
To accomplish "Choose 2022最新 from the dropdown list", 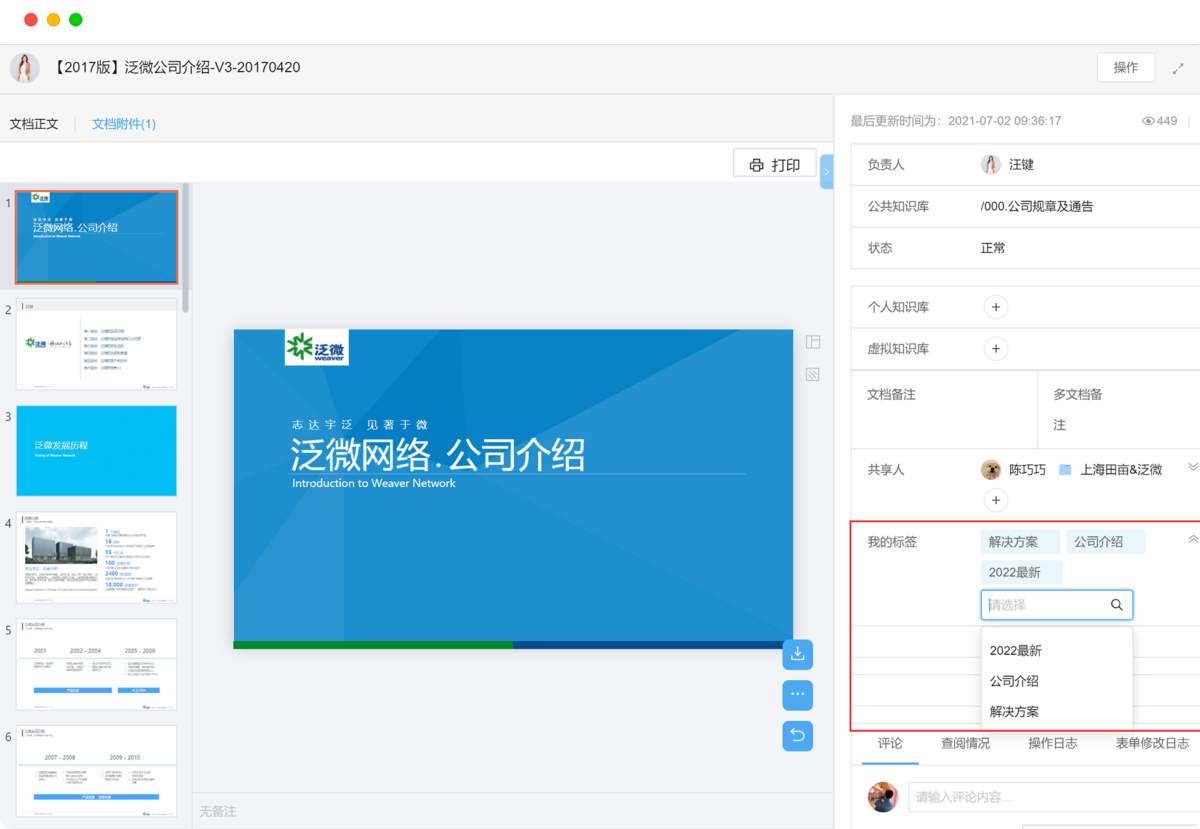I will [x=1057, y=651].
